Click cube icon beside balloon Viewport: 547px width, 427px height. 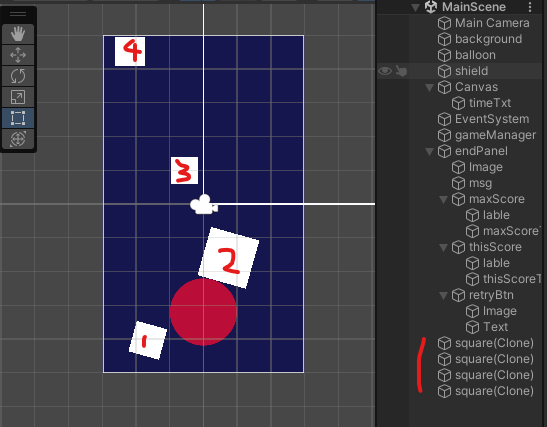pos(444,55)
